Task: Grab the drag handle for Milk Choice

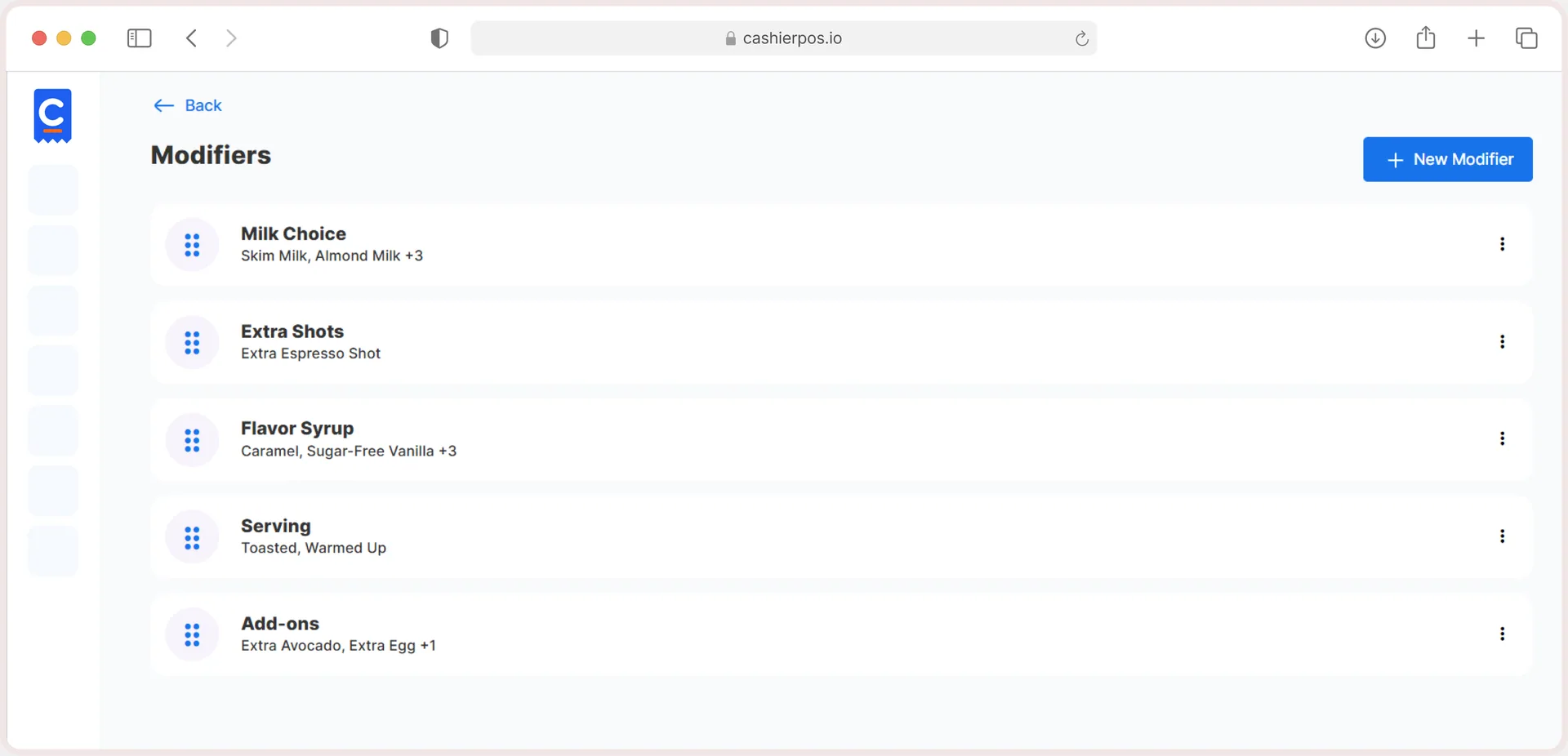Action: point(192,245)
